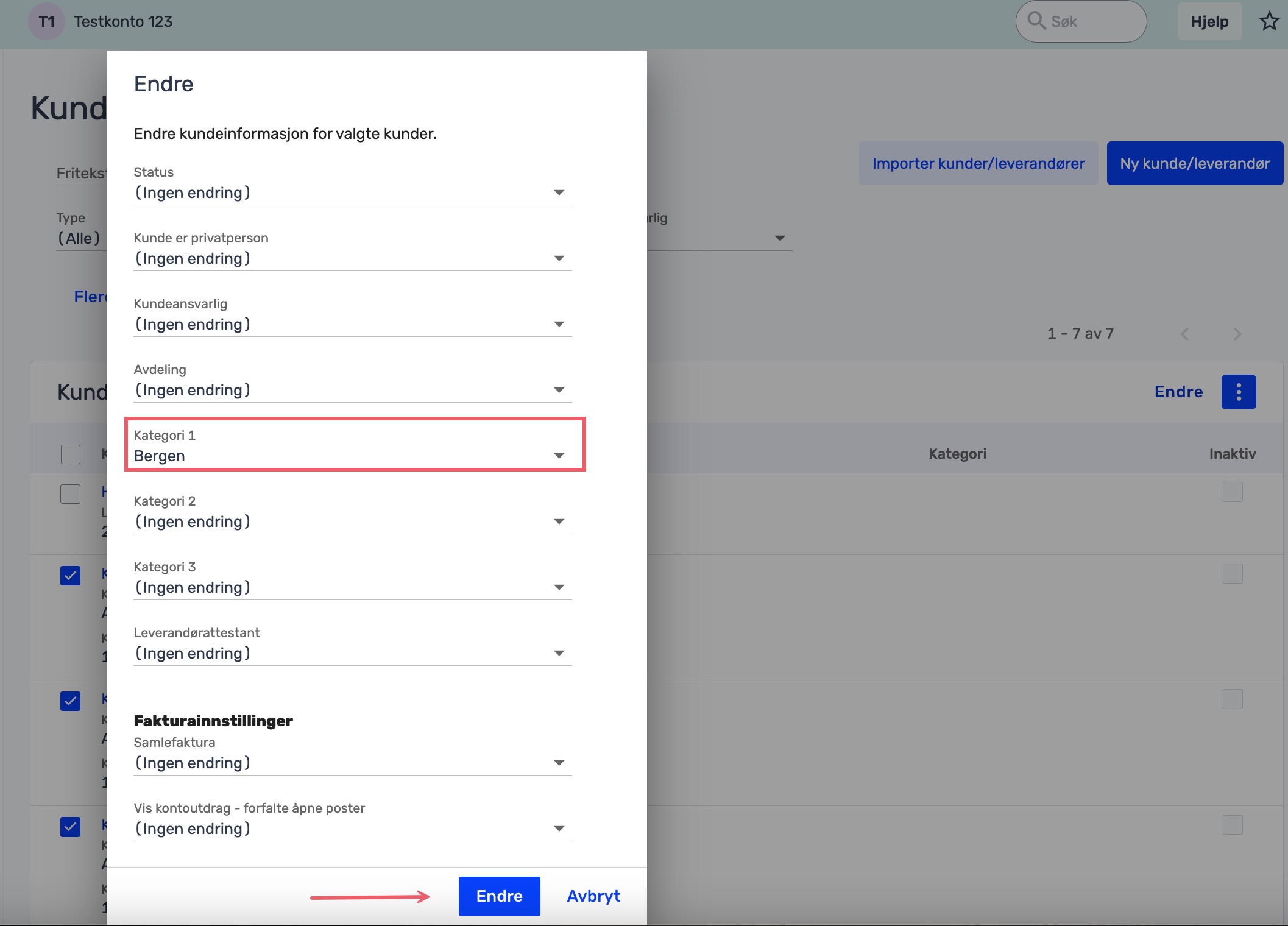Toggle Inaktiv checkbox for fourth row
Viewport: 1288px width, 926px height.
(x=1233, y=825)
